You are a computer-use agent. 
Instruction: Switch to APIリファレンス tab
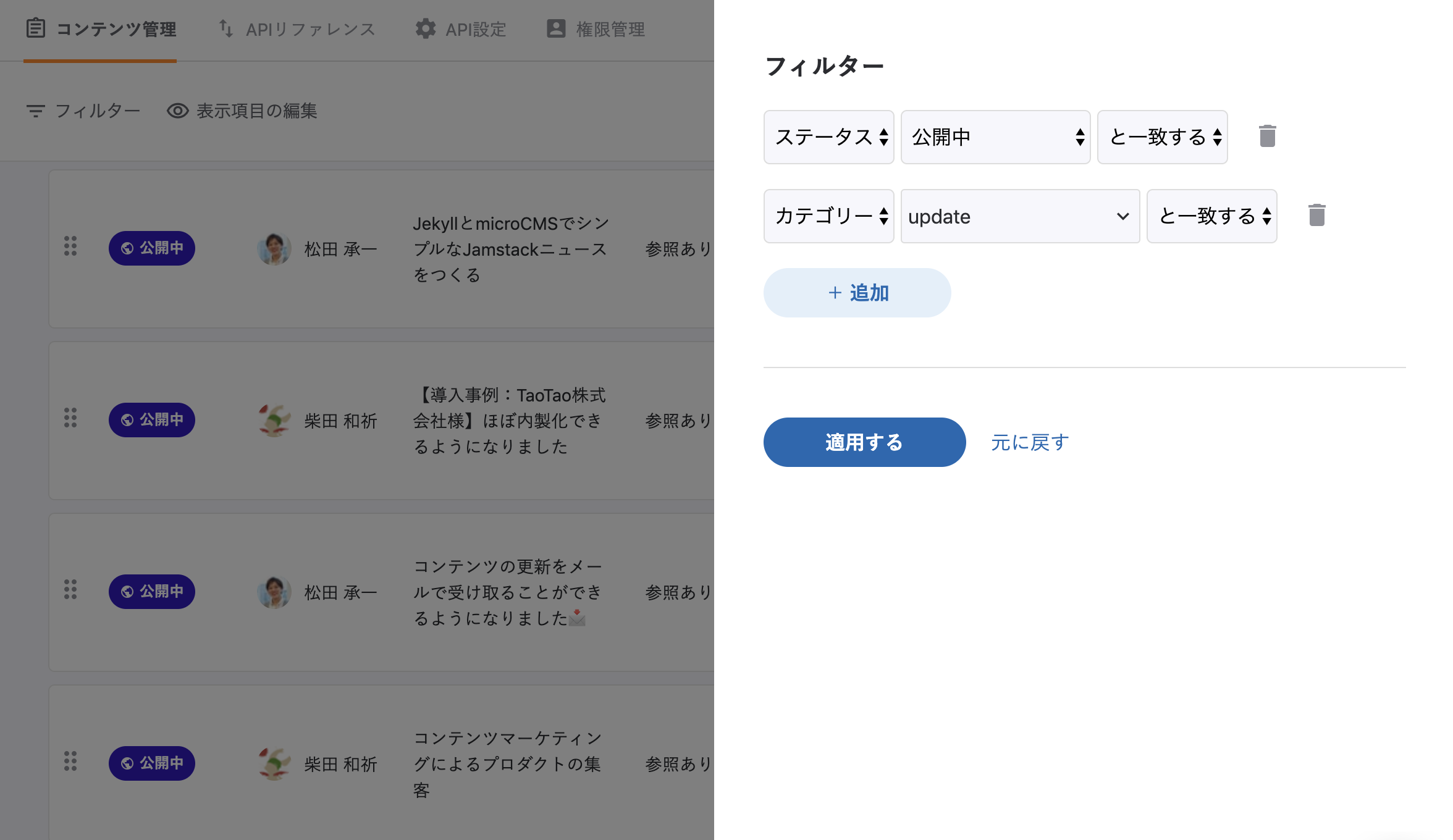(297, 29)
